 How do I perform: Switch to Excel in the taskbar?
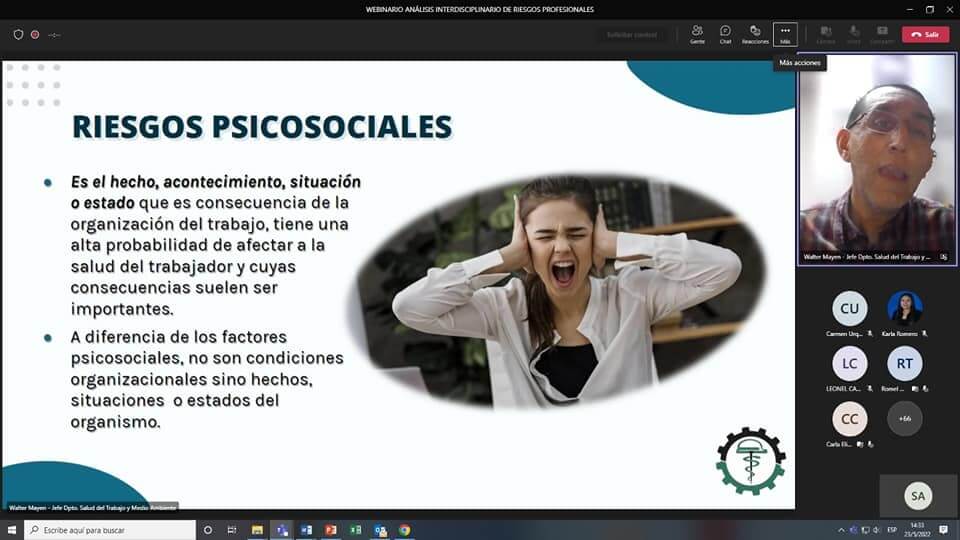click(x=355, y=530)
